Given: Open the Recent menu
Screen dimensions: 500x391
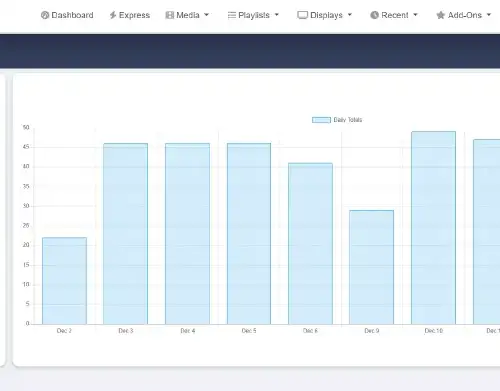Looking at the screenshot, I should click(x=394, y=15).
